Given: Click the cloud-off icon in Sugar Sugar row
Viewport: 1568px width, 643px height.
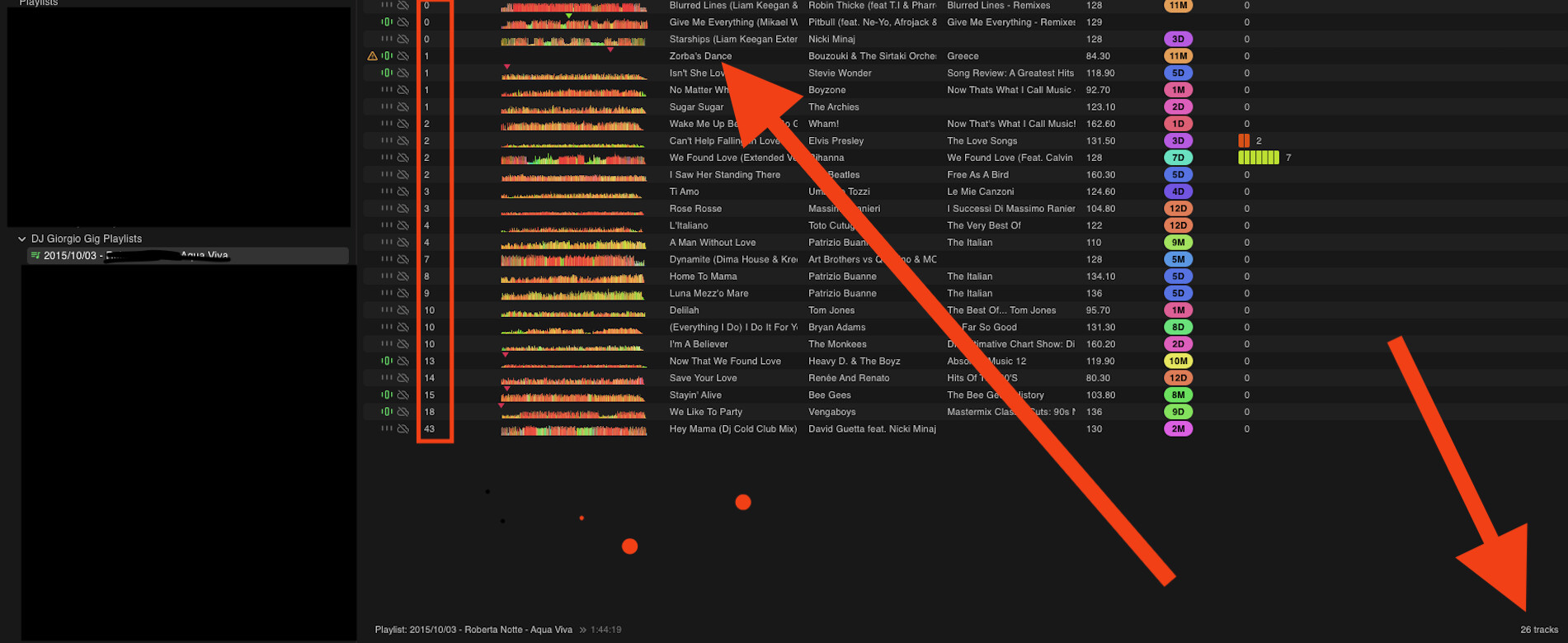Looking at the screenshot, I should [x=403, y=106].
